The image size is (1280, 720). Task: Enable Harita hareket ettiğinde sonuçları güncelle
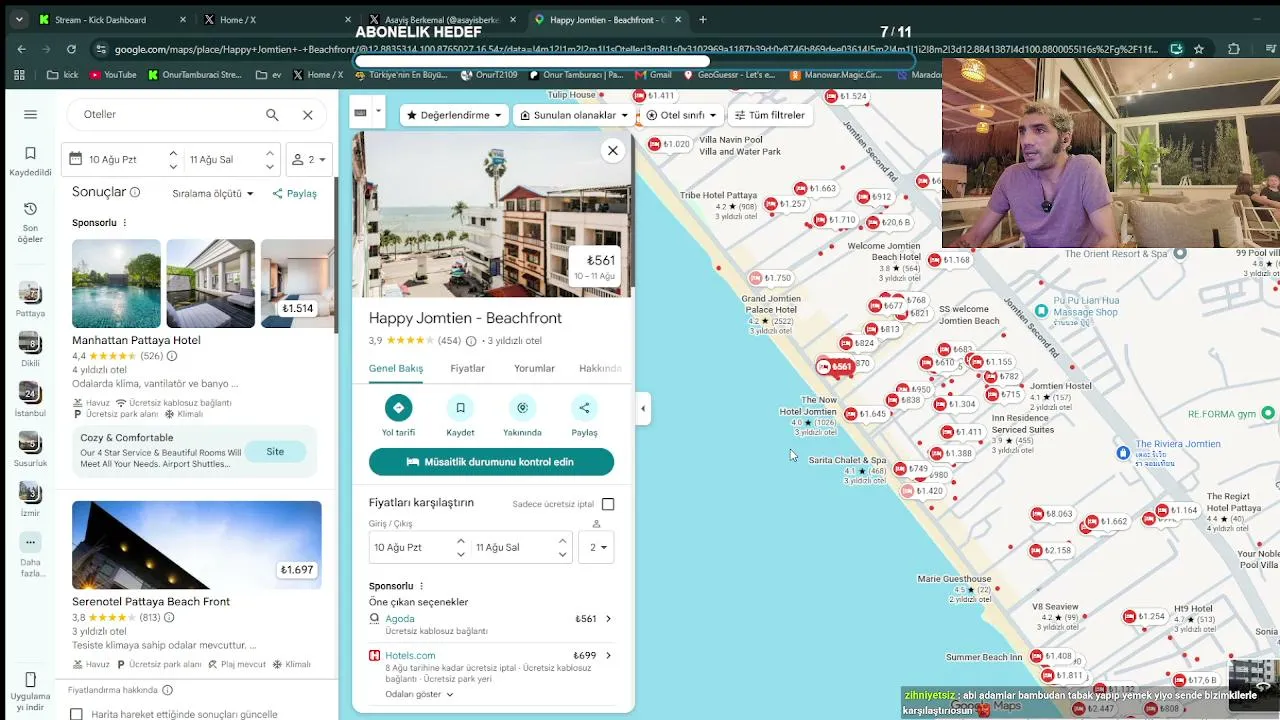pos(76,714)
